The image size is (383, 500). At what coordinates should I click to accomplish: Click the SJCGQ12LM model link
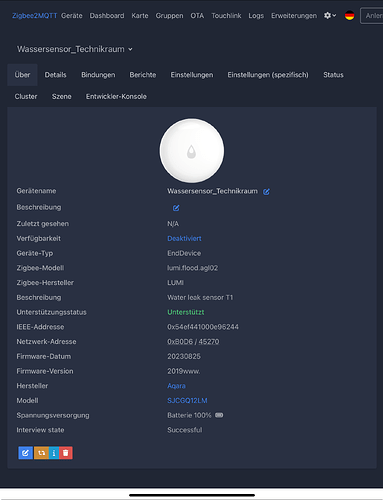click(x=187, y=401)
